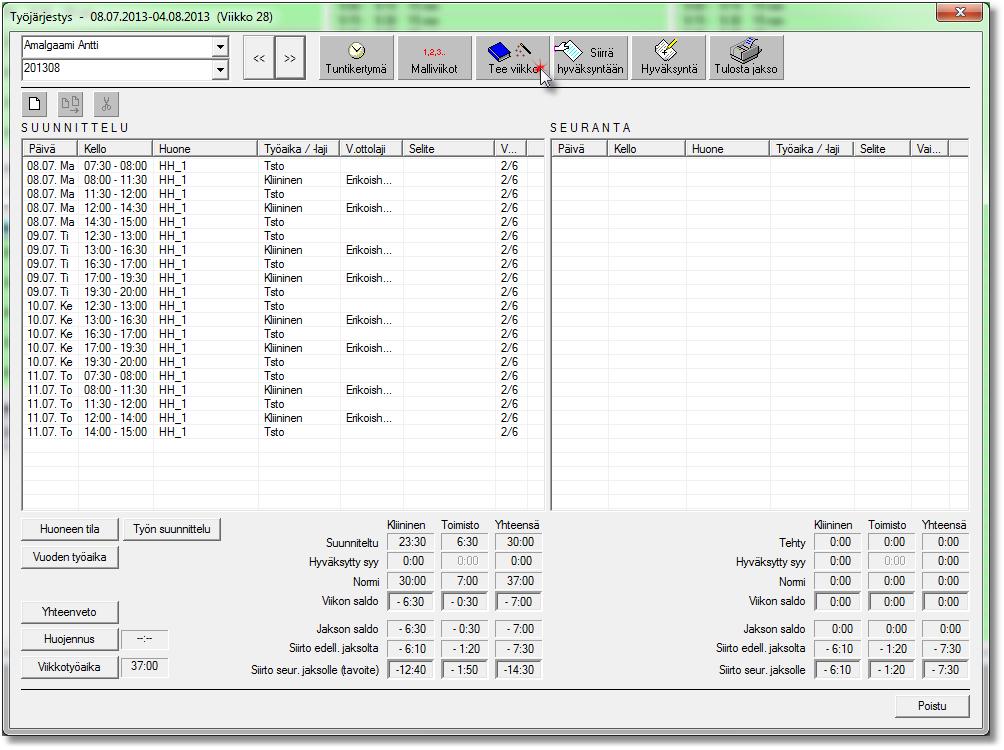Go to next week with >> button
1004x750 pixels.
(290, 58)
